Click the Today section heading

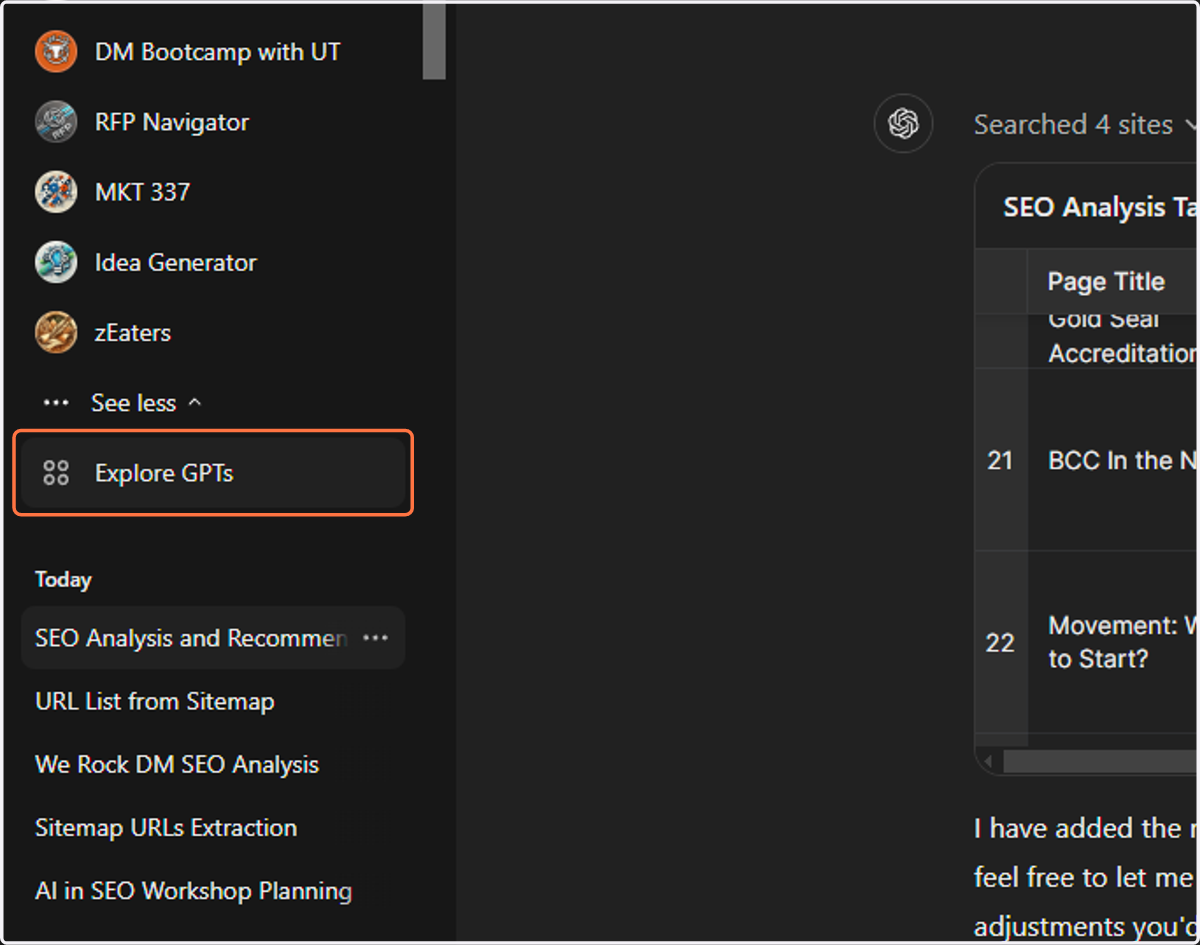pyautogui.click(x=63, y=580)
